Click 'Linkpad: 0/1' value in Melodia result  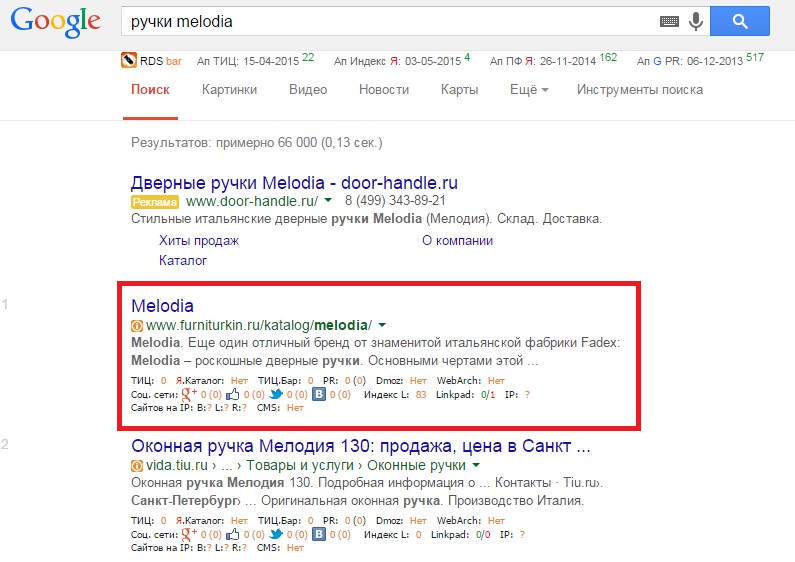[x=465, y=394]
